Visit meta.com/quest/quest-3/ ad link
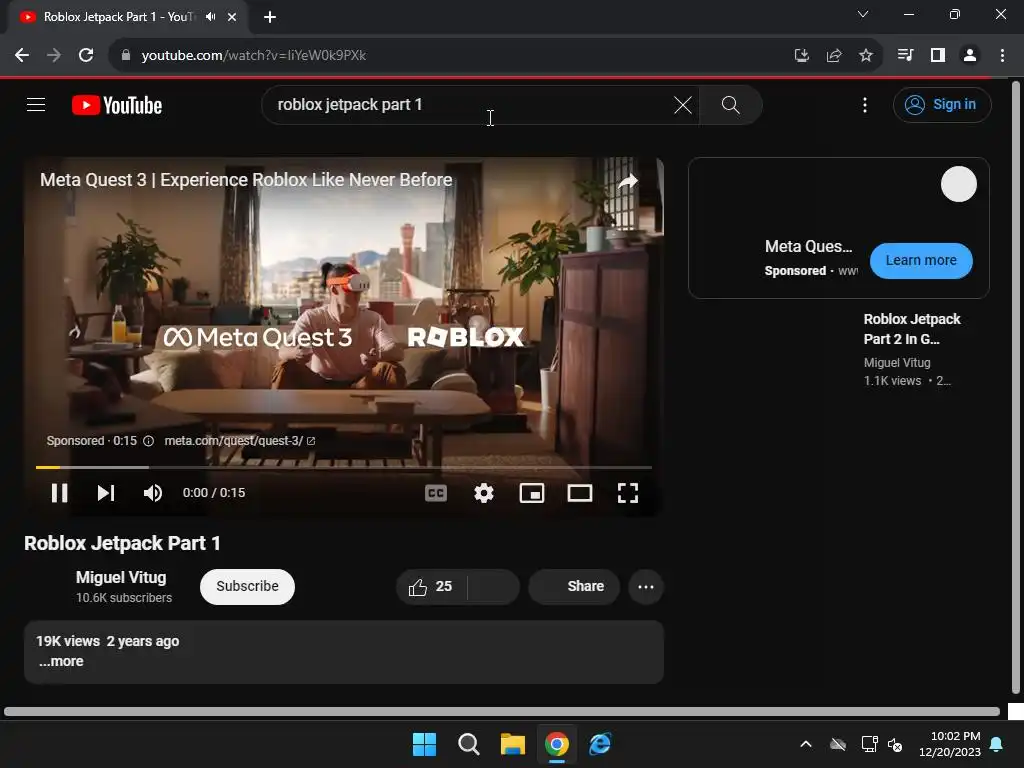 pos(240,441)
